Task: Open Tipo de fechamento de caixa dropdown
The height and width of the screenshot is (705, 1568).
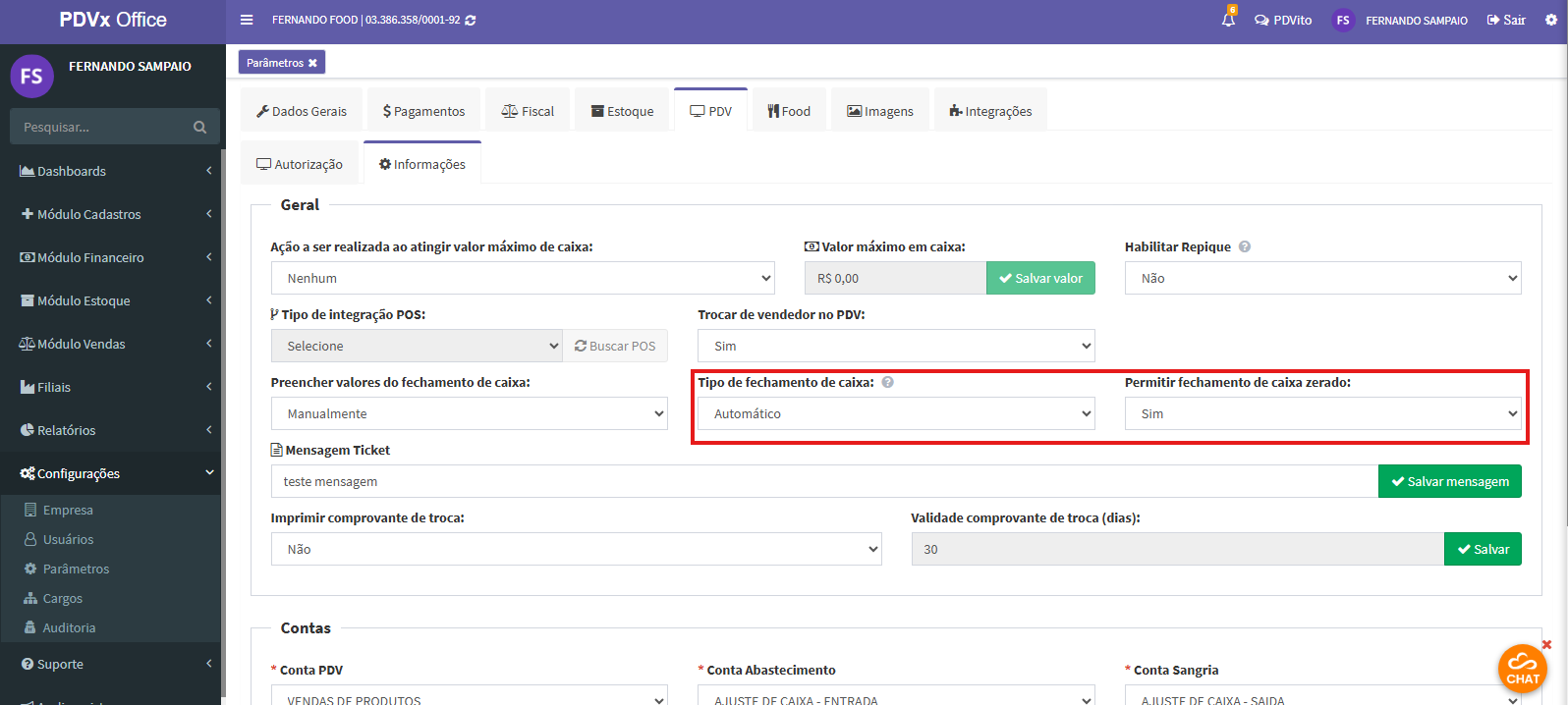Action: [896, 413]
